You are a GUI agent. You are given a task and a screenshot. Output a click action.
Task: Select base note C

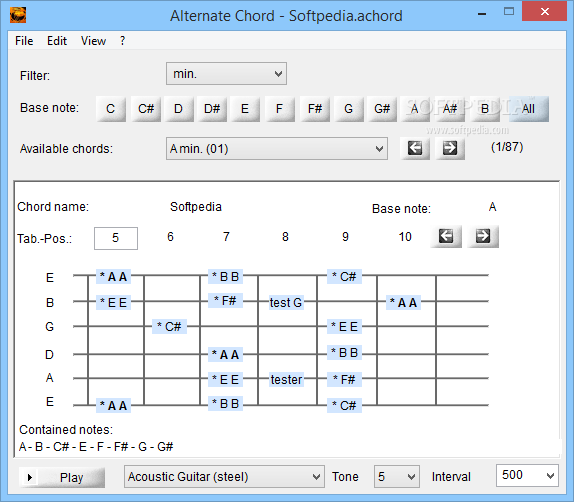[x=111, y=109]
